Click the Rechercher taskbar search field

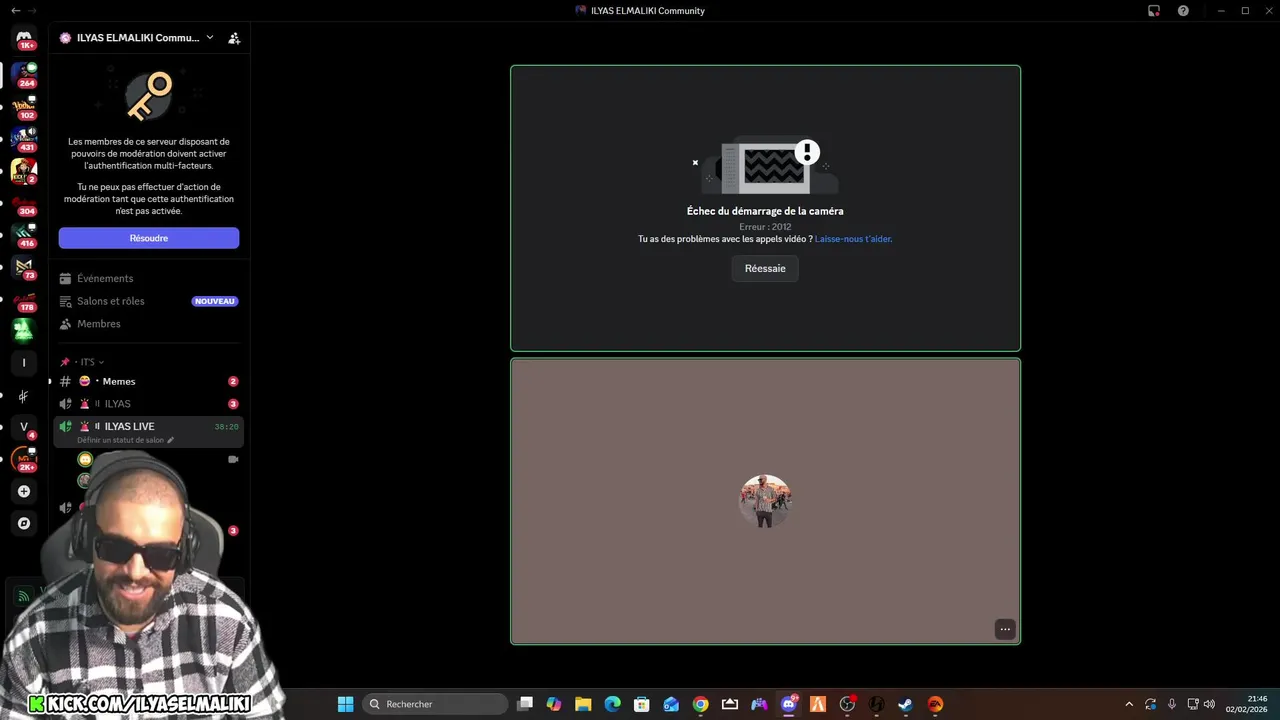435,704
